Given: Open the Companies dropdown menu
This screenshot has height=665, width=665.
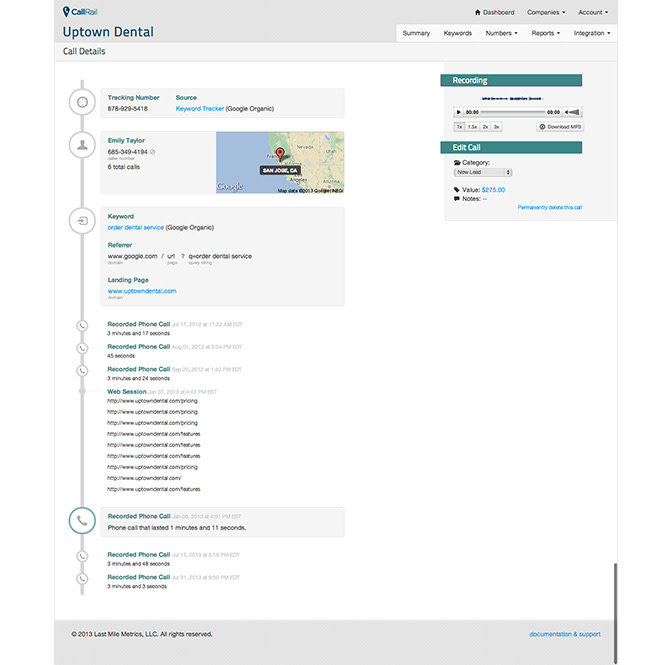Looking at the screenshot, I should tap(546, 12).
